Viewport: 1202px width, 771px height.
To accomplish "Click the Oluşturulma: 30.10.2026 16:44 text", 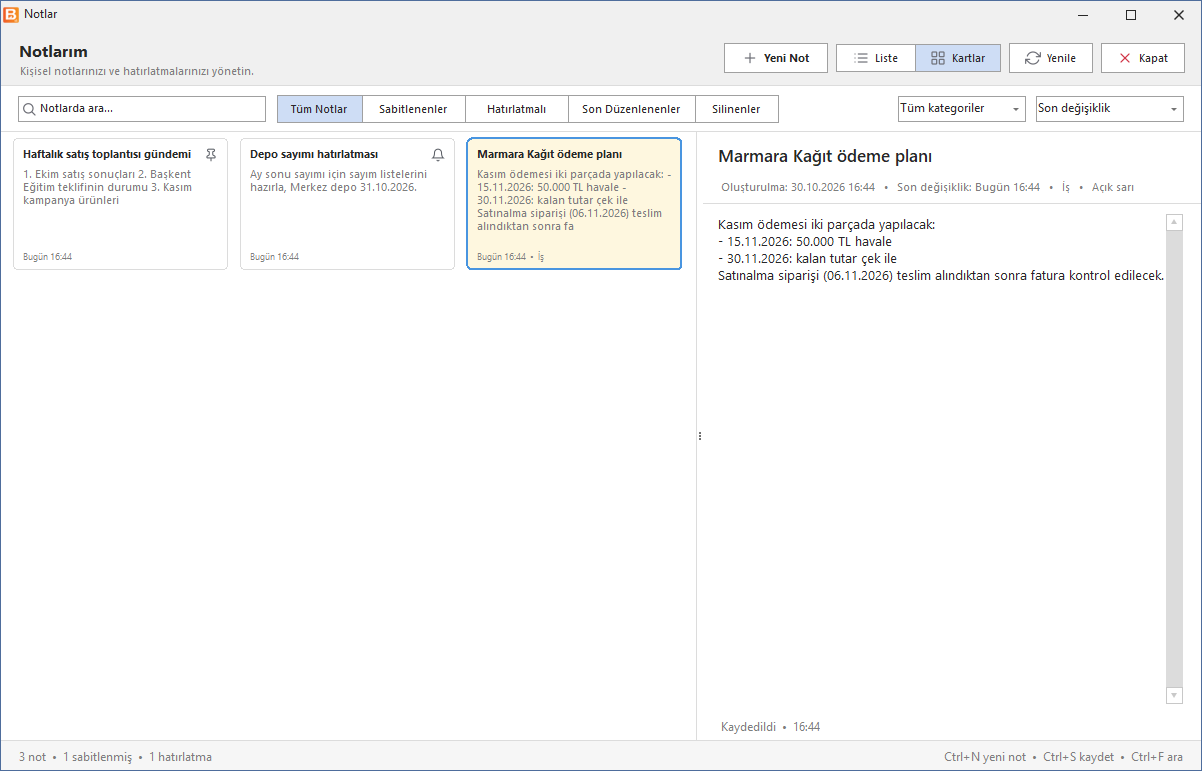I will tap(798, 187).
